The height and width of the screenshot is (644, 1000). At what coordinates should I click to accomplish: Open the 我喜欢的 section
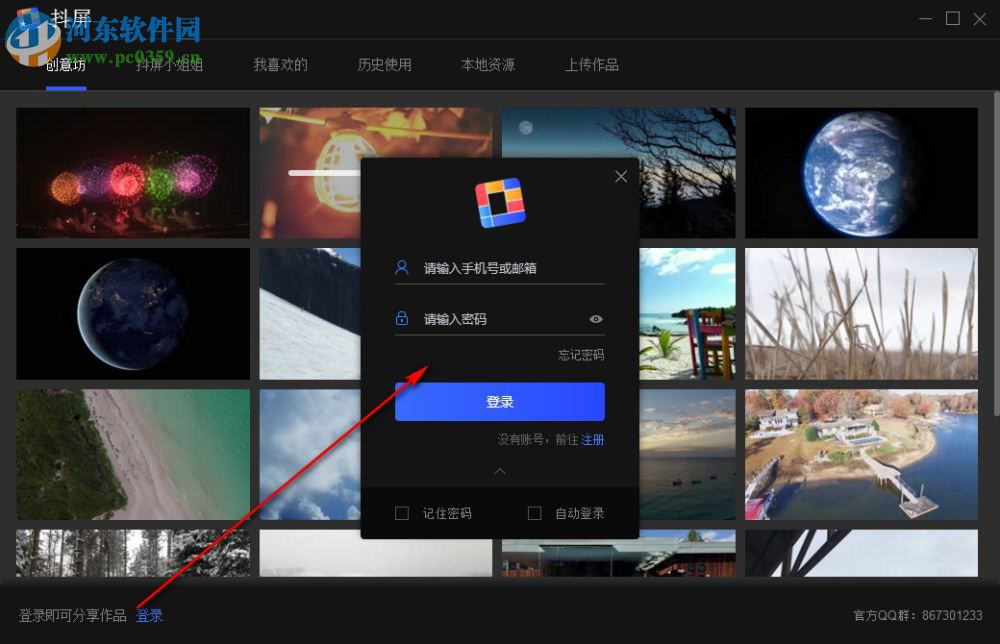(280, 64)
